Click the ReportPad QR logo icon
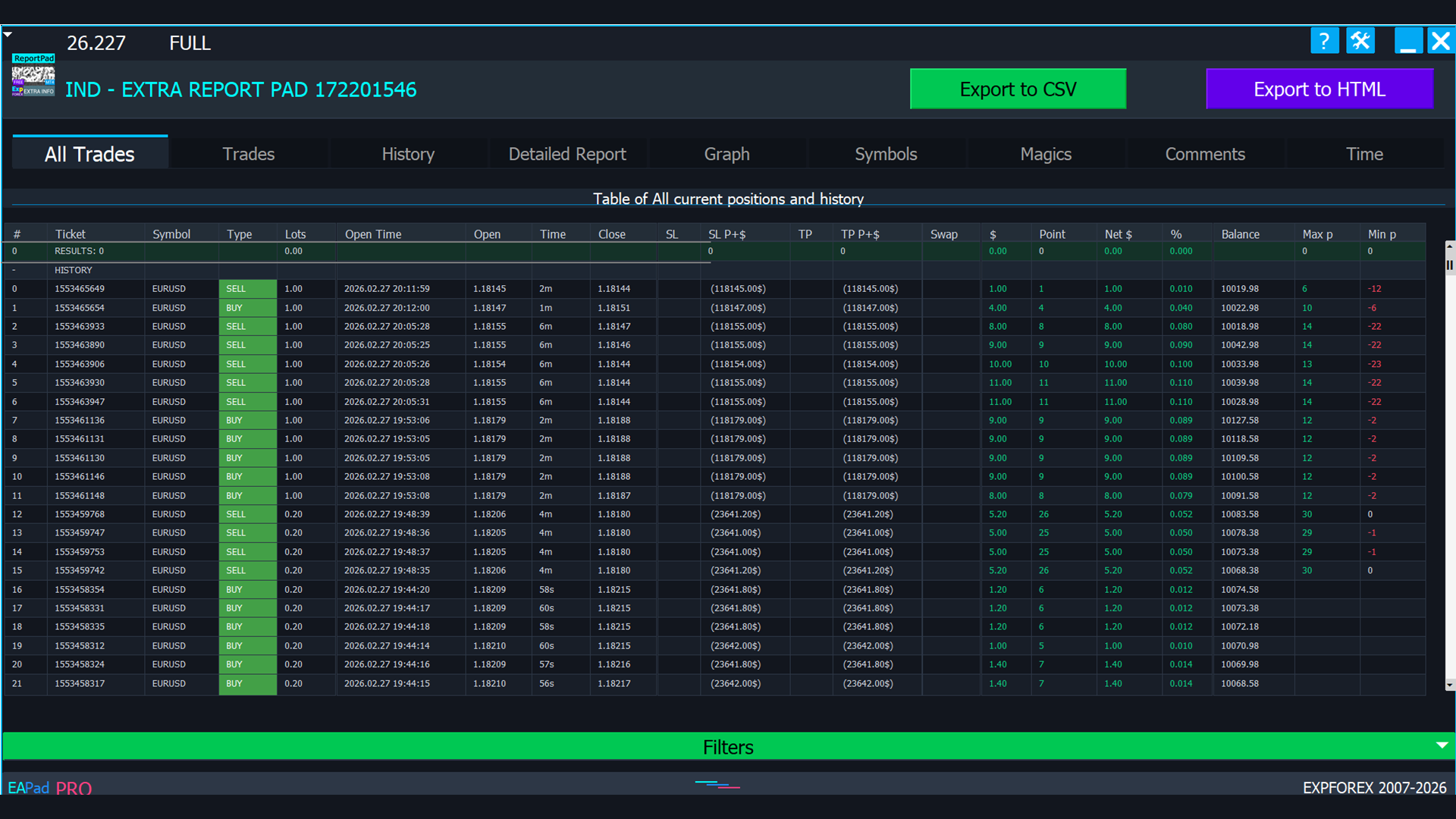 point(33,76)
